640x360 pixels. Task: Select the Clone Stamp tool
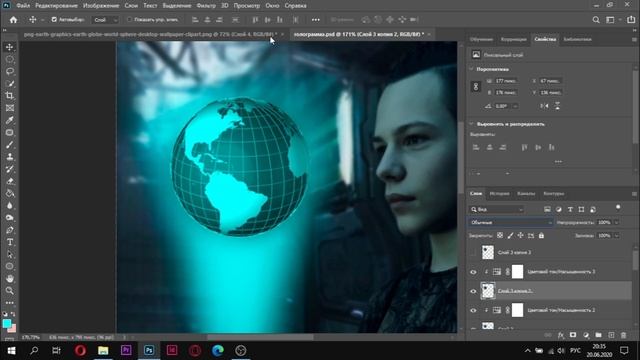(9, 157)
